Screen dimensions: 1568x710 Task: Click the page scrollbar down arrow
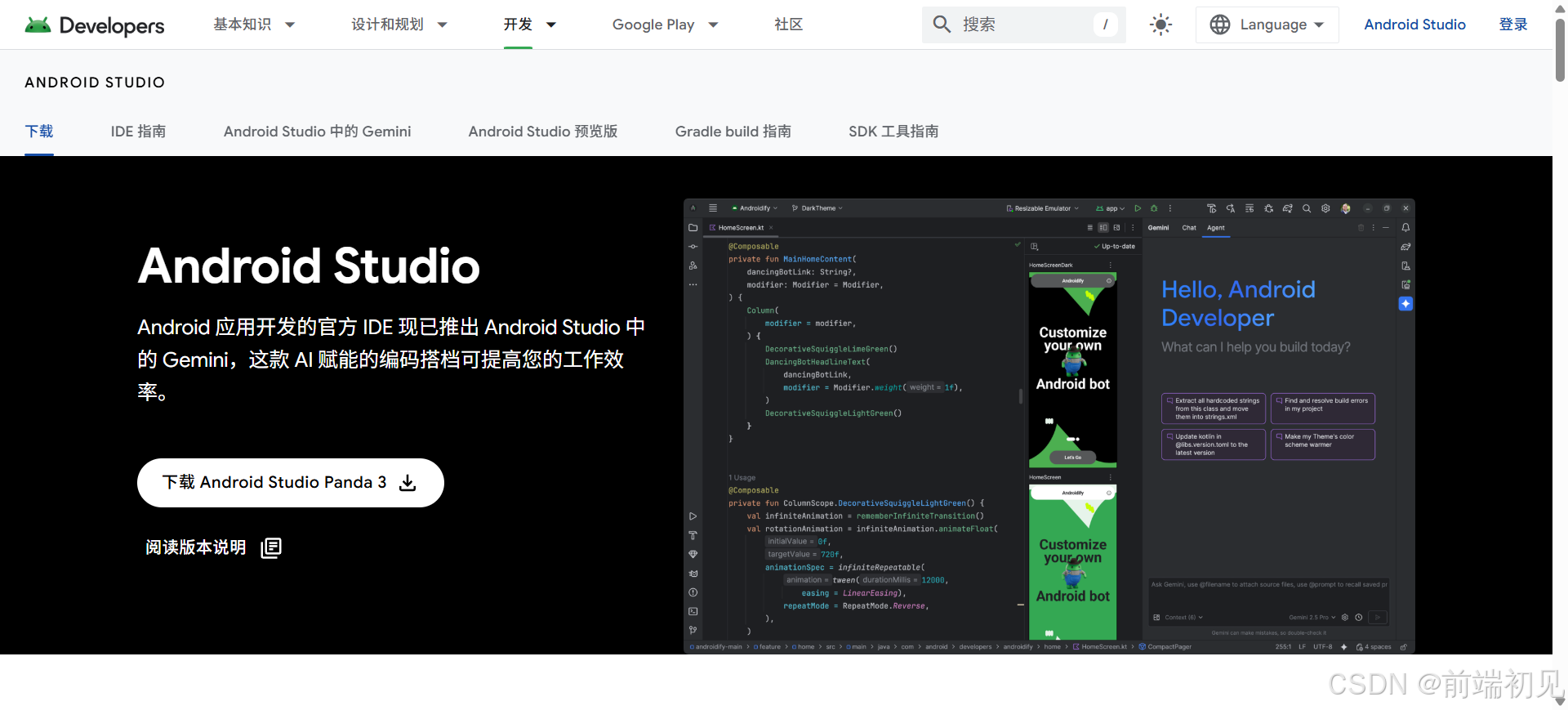1560,702
